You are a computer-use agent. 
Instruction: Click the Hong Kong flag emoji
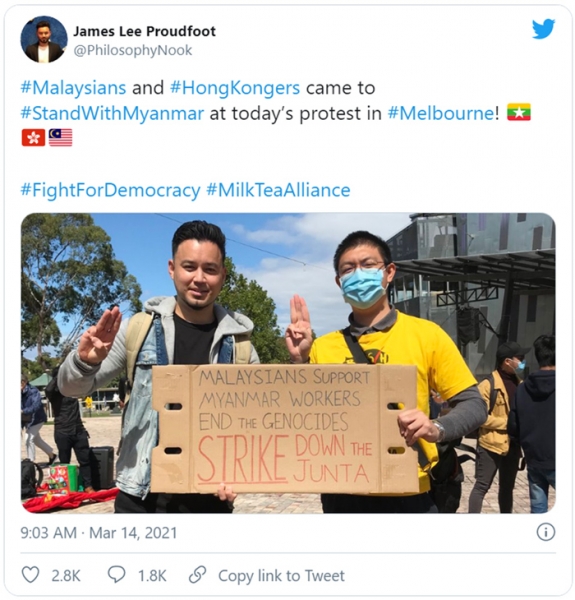point(33,138)
